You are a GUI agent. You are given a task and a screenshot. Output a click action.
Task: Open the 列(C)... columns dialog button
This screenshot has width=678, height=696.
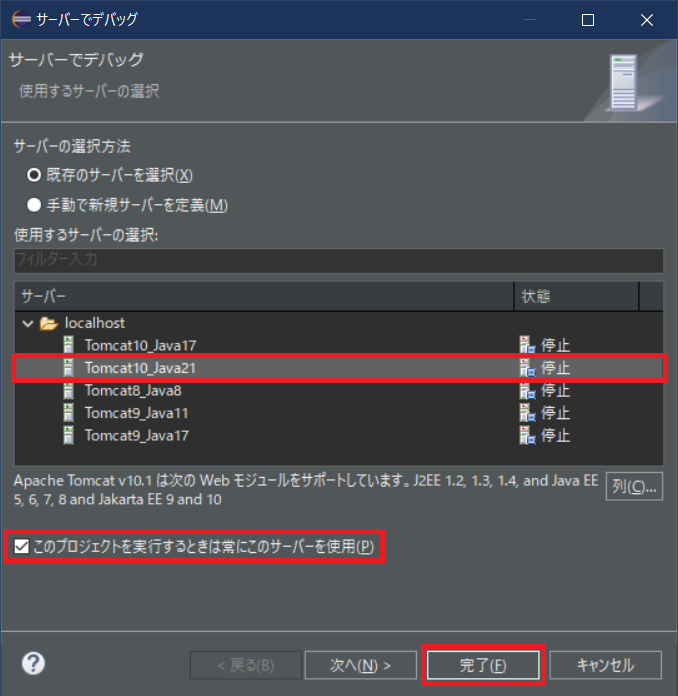click(634, 486)
